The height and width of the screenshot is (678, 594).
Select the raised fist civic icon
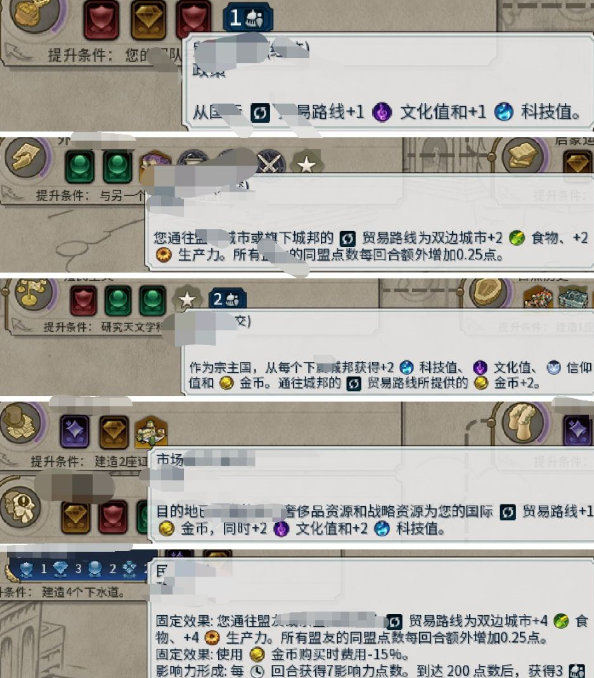pos(524,422)
